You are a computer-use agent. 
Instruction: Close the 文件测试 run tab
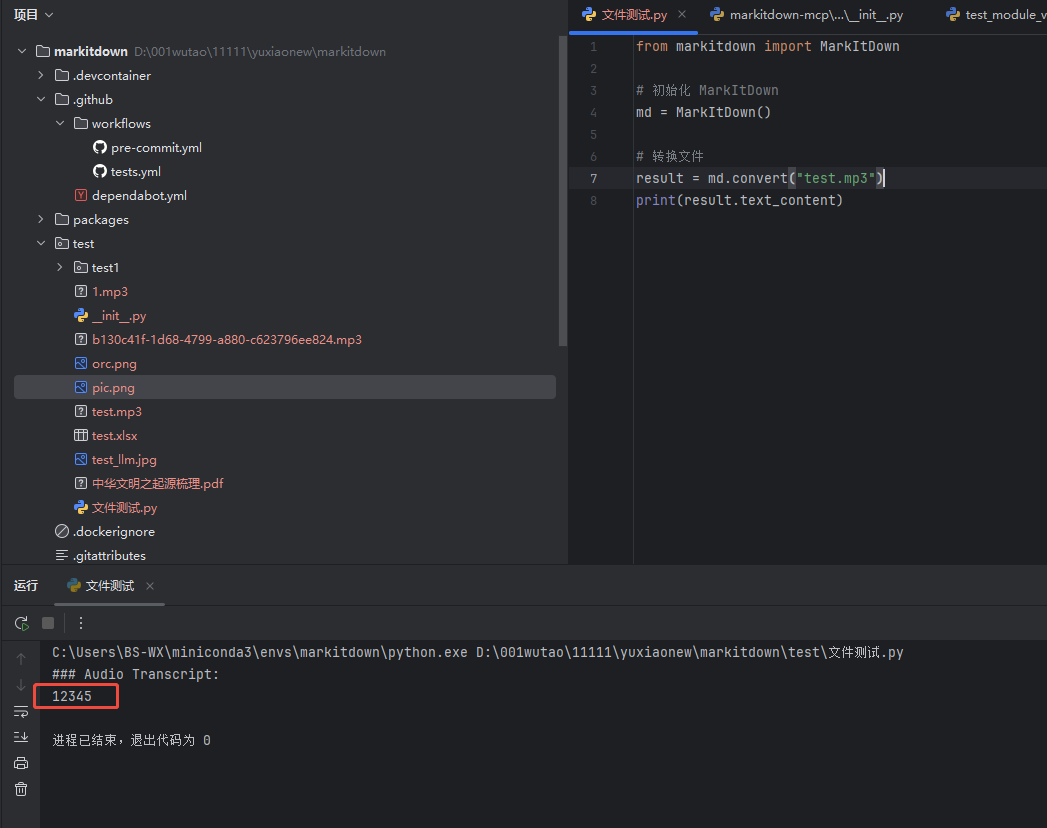tap(150, 586)
